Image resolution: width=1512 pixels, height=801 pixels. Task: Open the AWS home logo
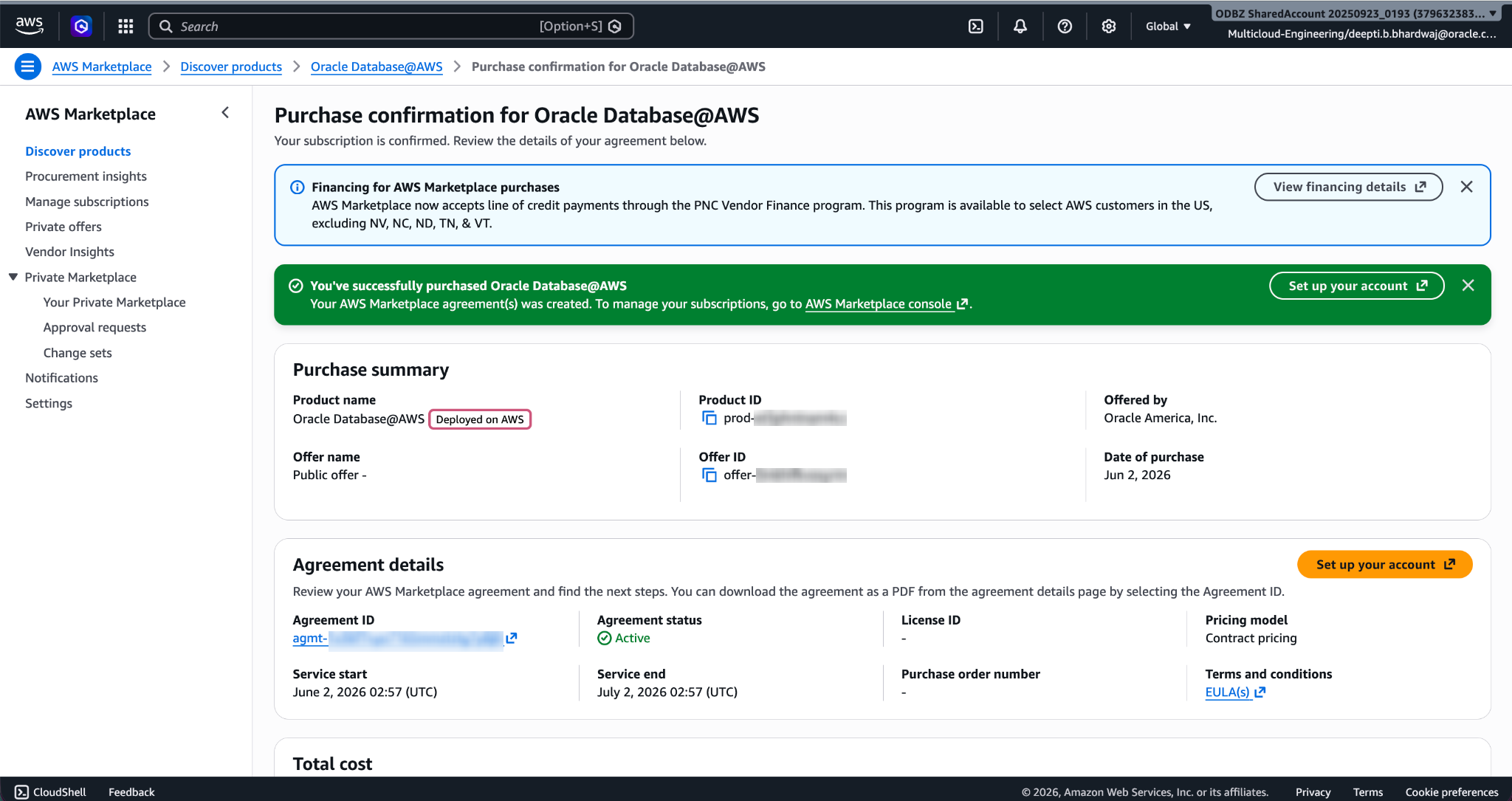coord(30,26)
